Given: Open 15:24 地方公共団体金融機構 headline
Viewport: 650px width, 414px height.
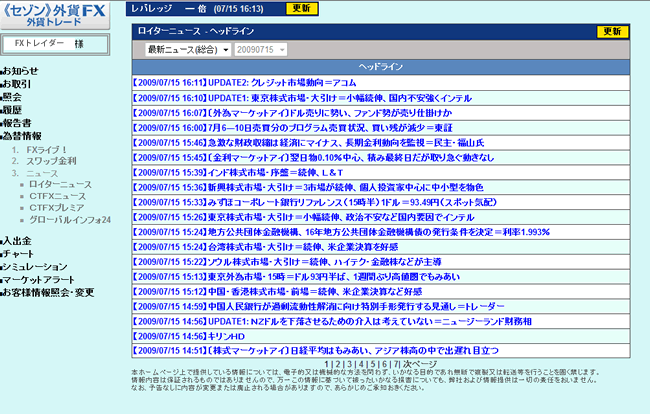Looking at the screenshot, I should pos(341,232).
